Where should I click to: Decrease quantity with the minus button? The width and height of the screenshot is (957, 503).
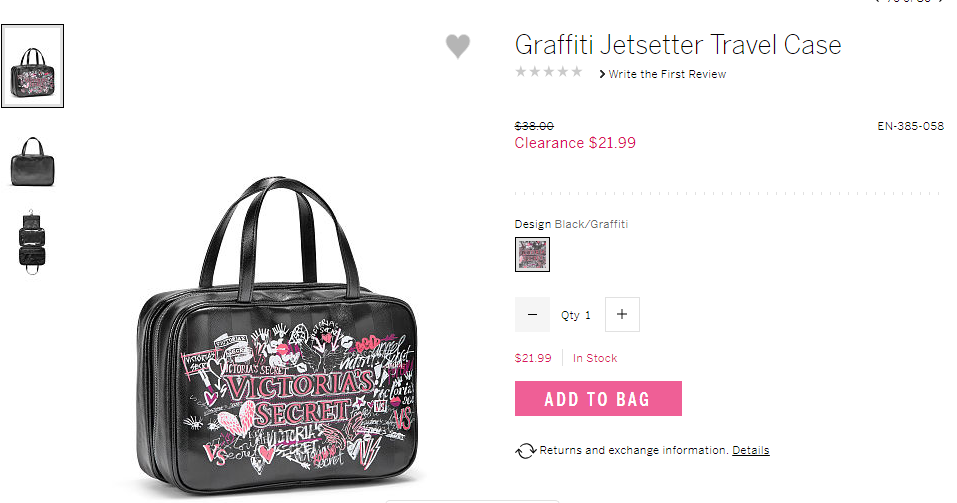click(532, 314)
